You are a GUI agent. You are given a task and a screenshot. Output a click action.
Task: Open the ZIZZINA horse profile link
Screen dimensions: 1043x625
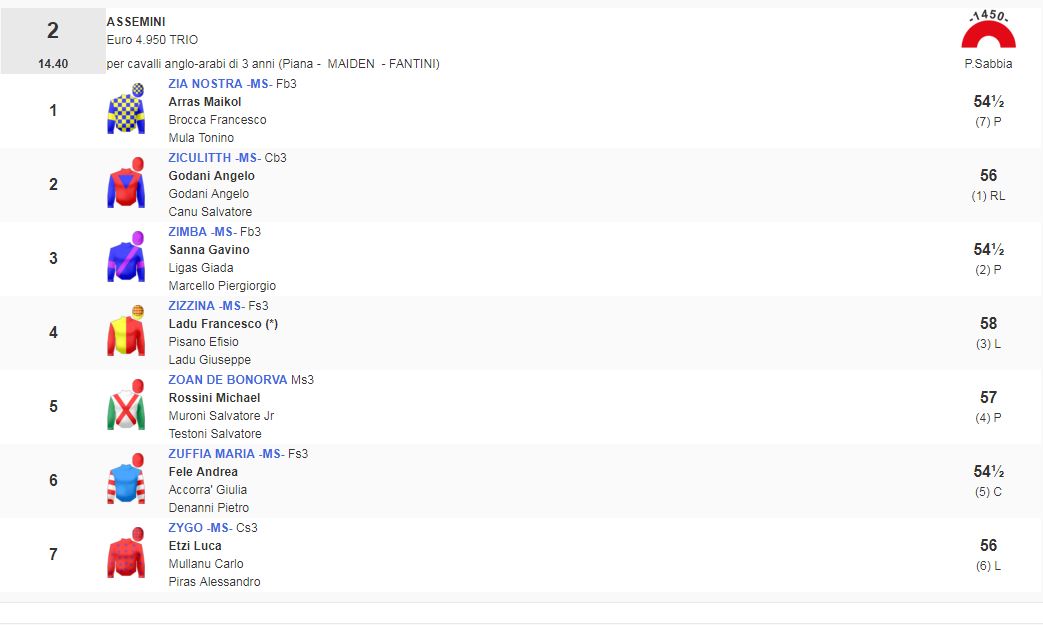[x=193, y=306]
